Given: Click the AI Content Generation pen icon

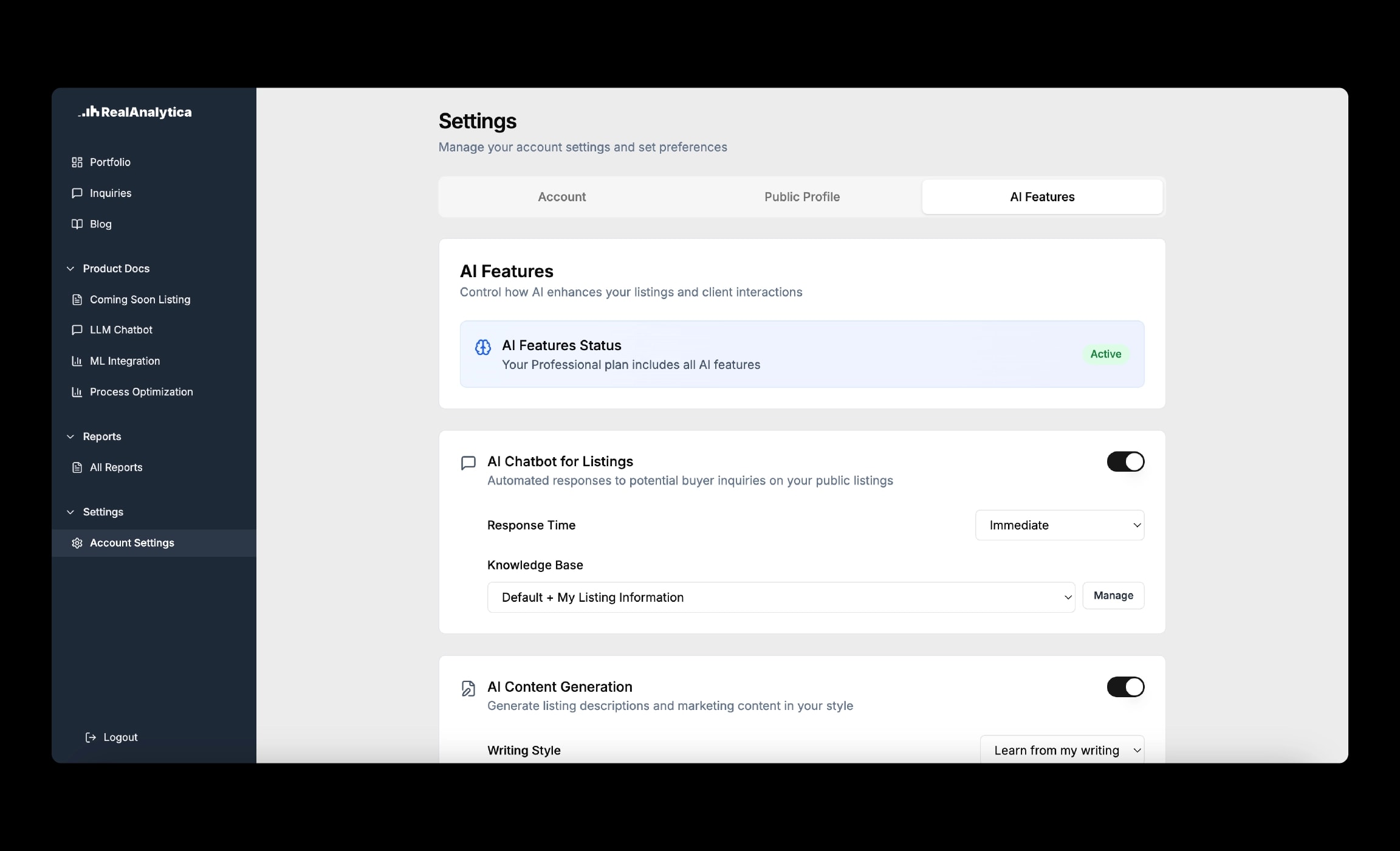Looking at the screenshot, I should point(468,689).
